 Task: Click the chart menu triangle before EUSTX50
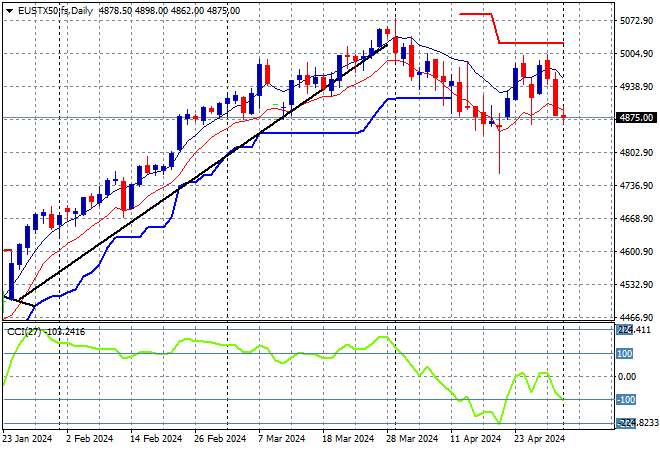coord(9,11)
